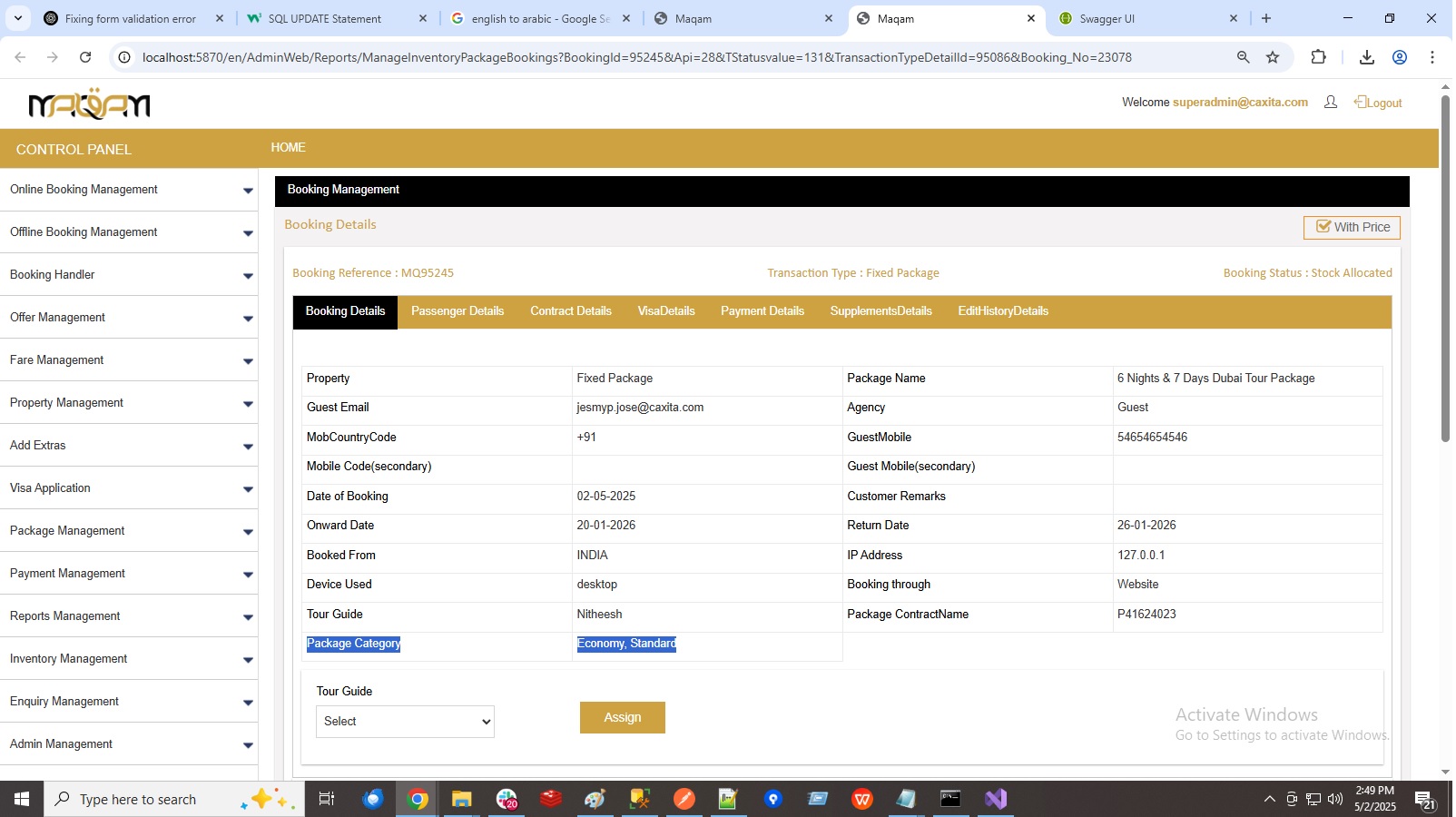This screenshot has width=1456, height=817.
Task: Click the browser reload page icon
Action: tap(85, 57)
